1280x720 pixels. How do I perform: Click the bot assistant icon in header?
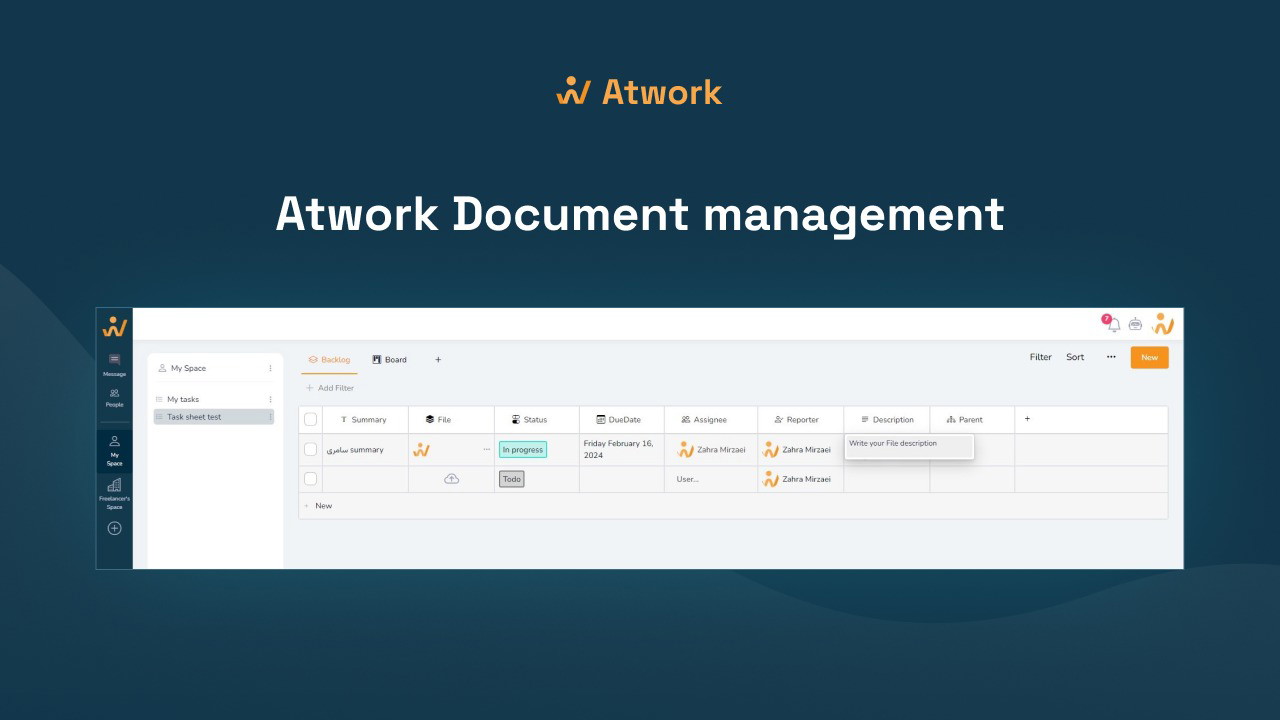pos(1135,324)
